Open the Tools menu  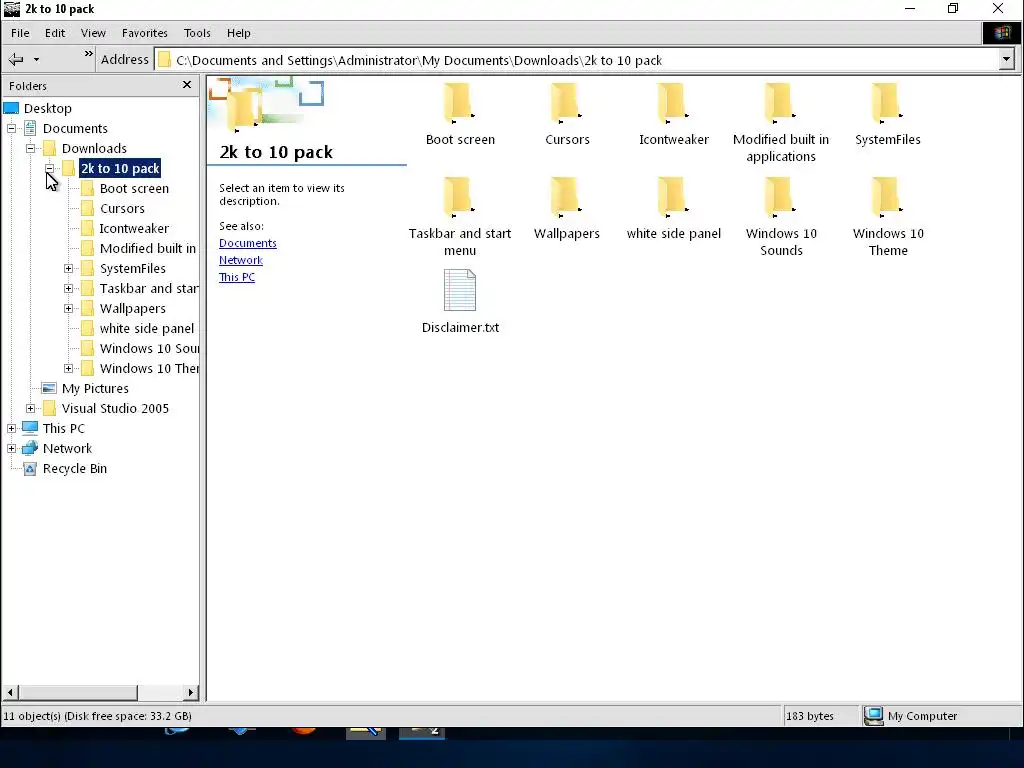coord(197,33)
